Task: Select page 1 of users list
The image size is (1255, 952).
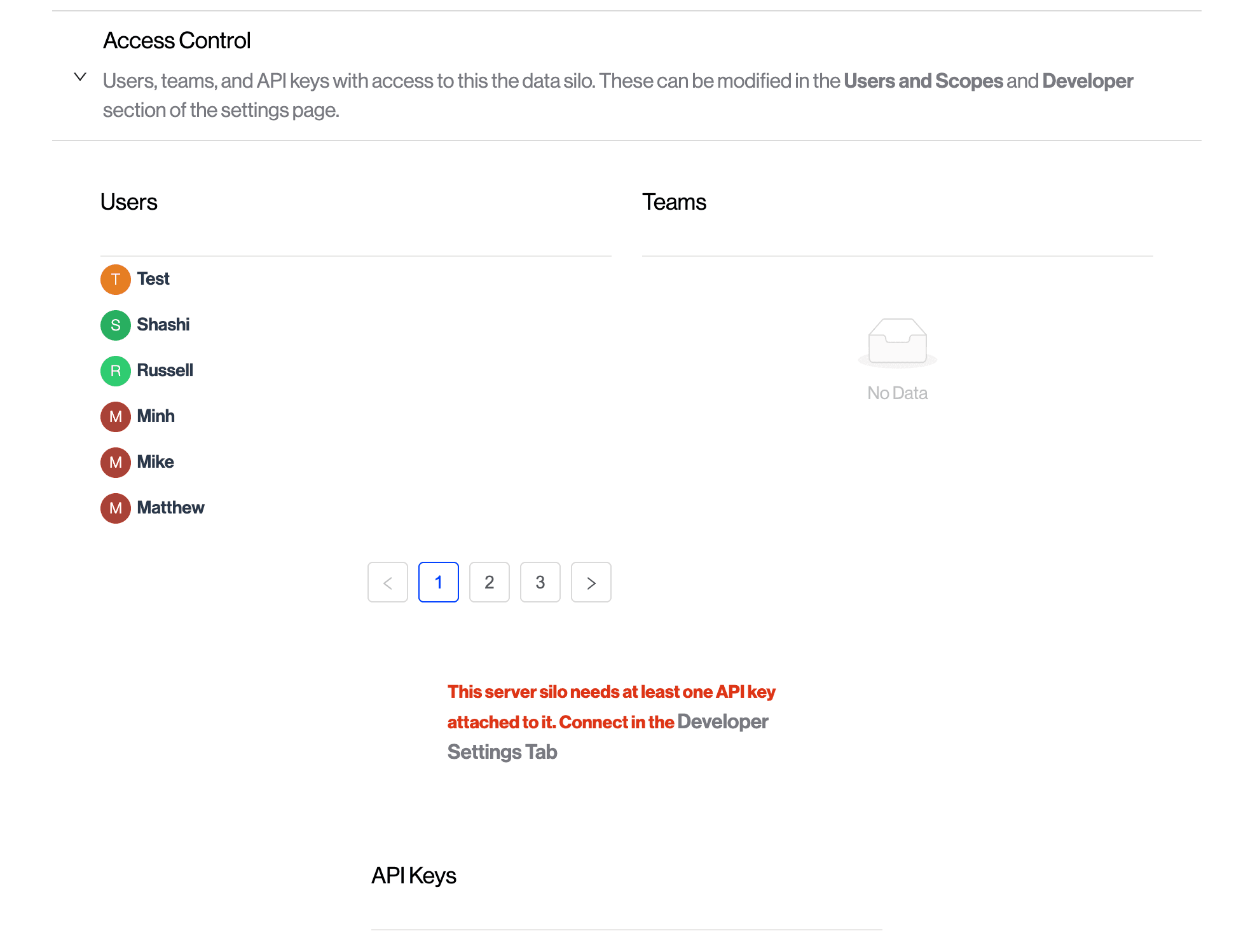Action: click(439, 582)
